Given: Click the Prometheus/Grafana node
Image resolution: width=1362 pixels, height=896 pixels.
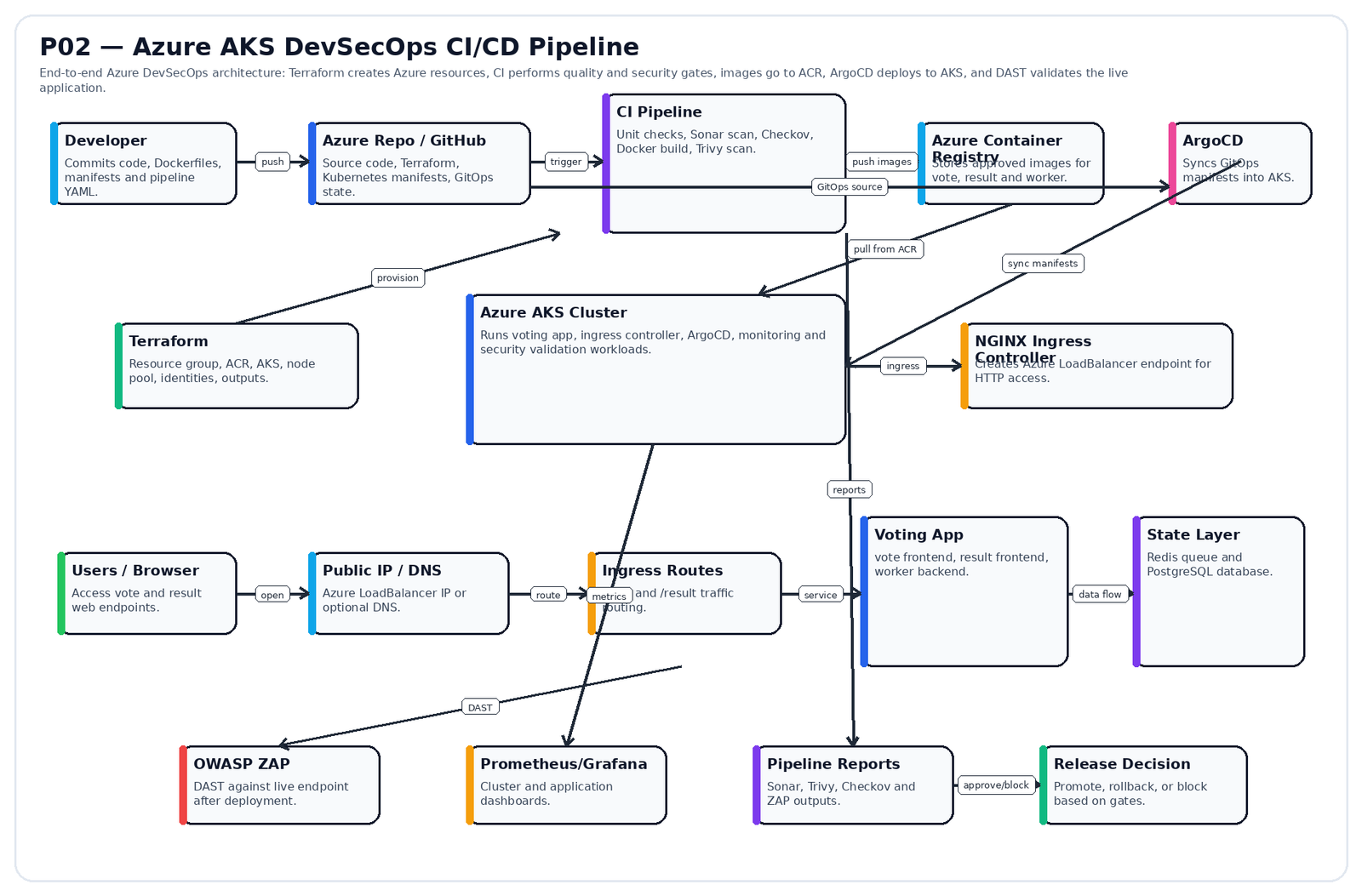Looking at the screenshot, I should pos(567,785).
